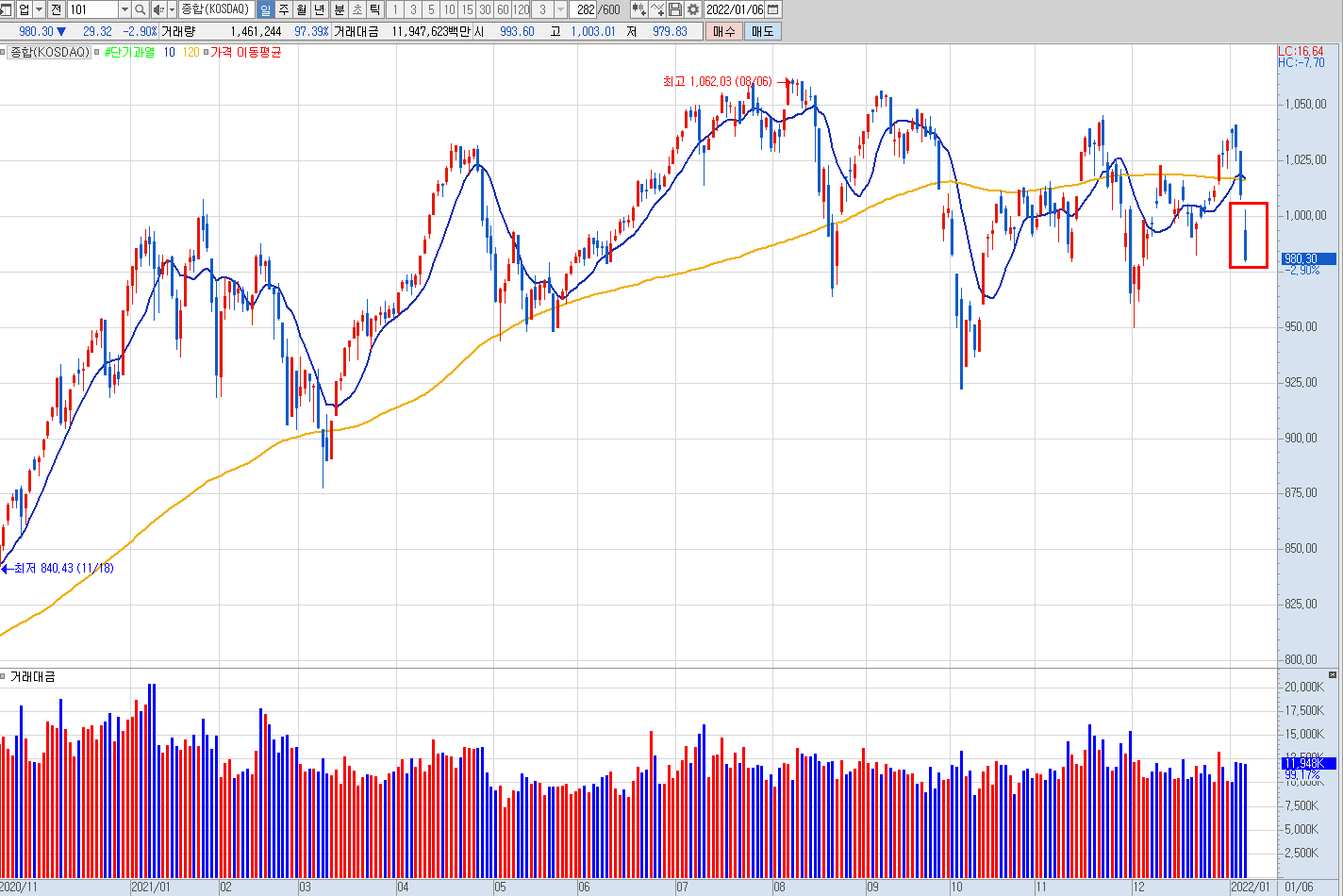
Task: Open the dropdown arrow beside the speaker icon
Action: pos(172,9)
